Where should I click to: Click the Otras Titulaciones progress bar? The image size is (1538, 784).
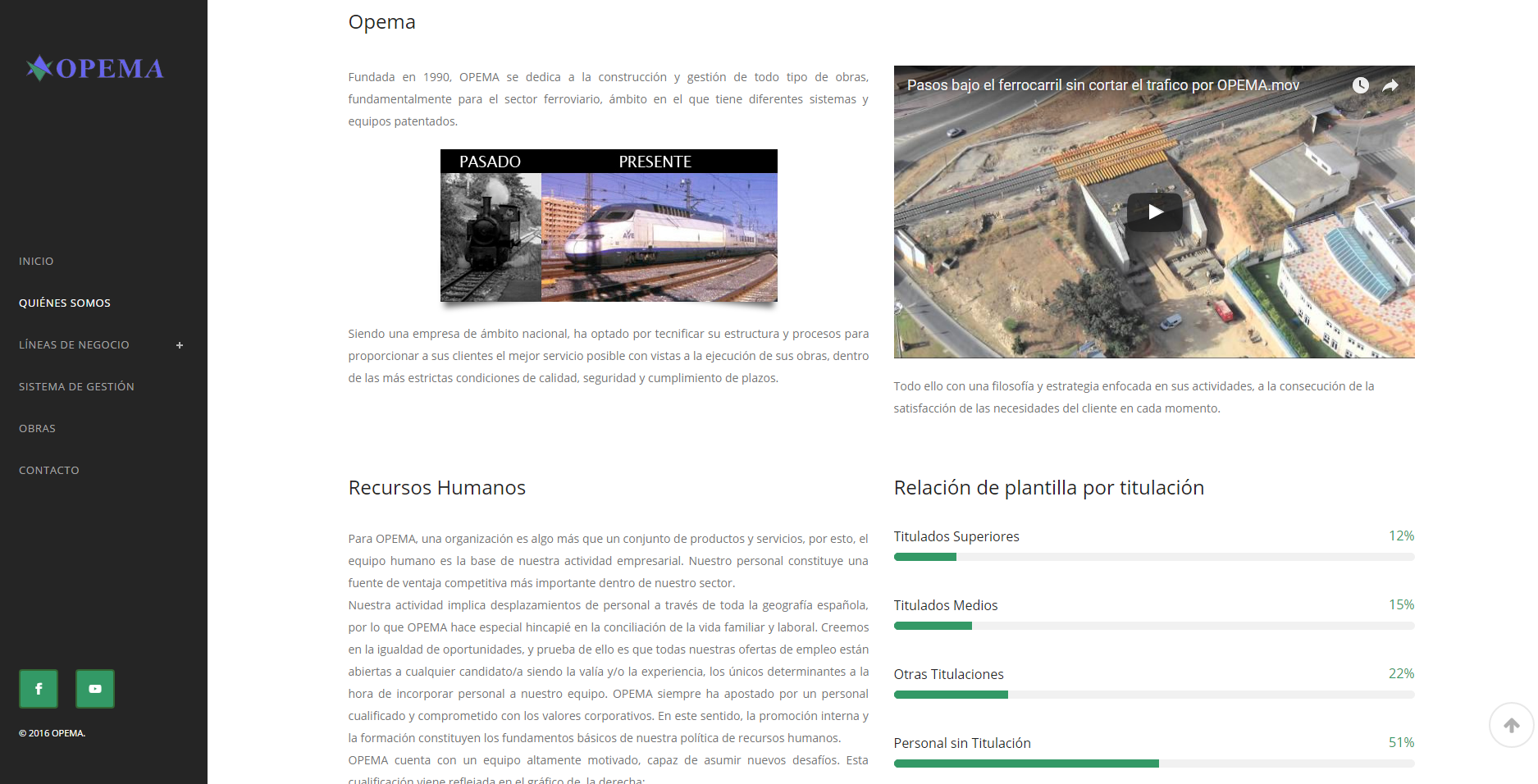[x=1154, y=695]
